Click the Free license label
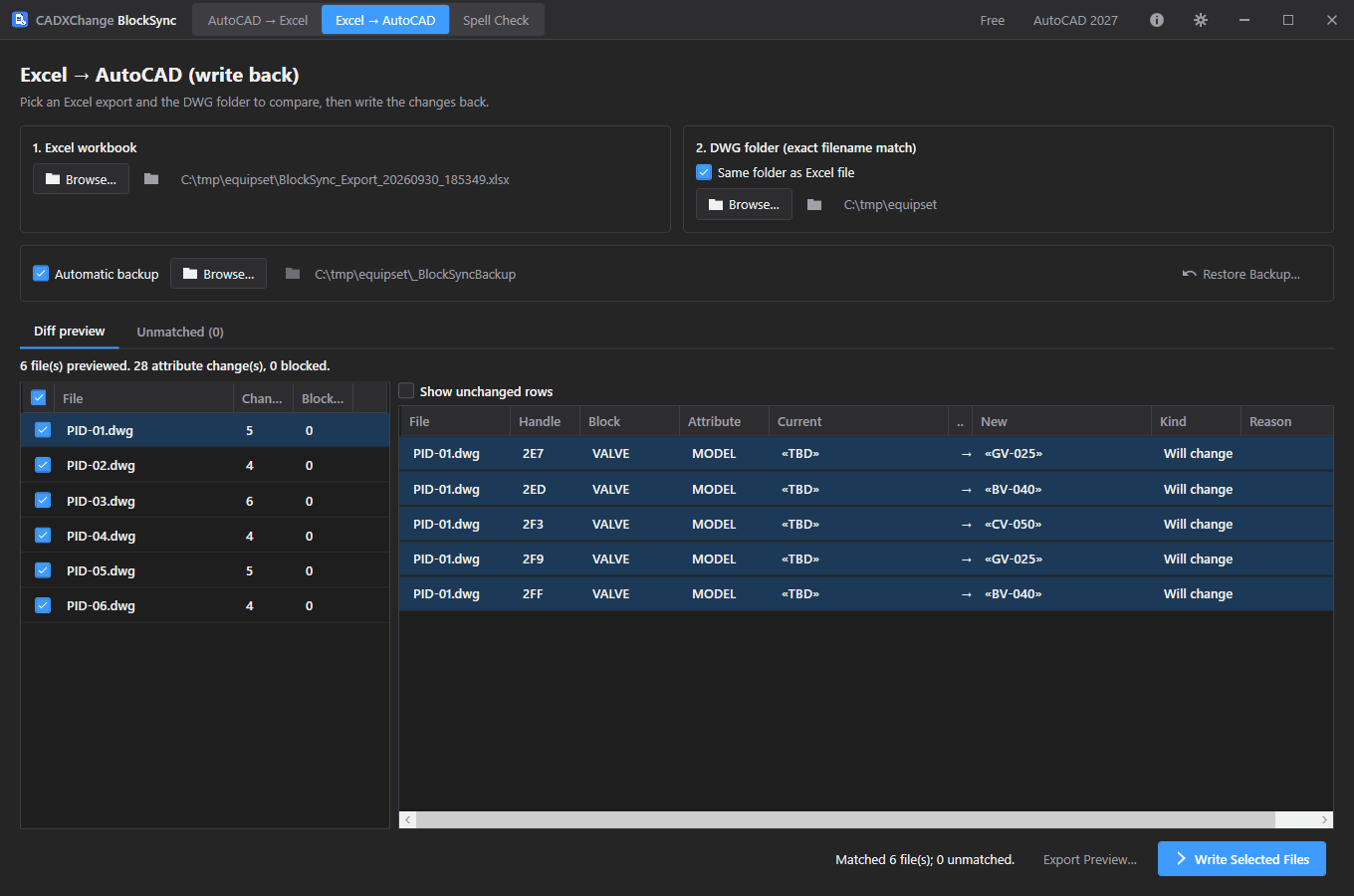 coord(993,20)
